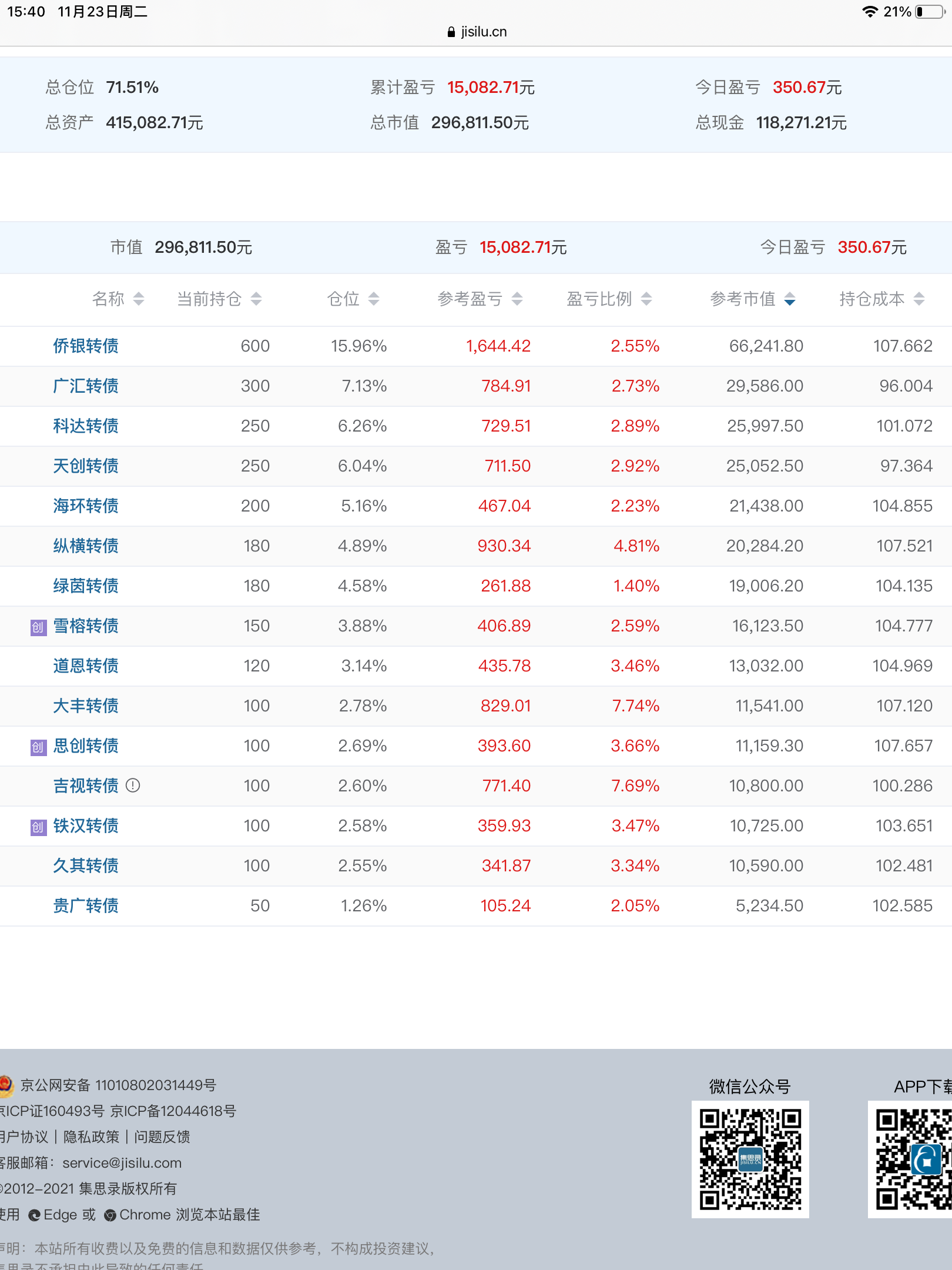Select 侨银转债 profit value 1,644.42
The image size is (952, 1270).
tap(498, 346)
